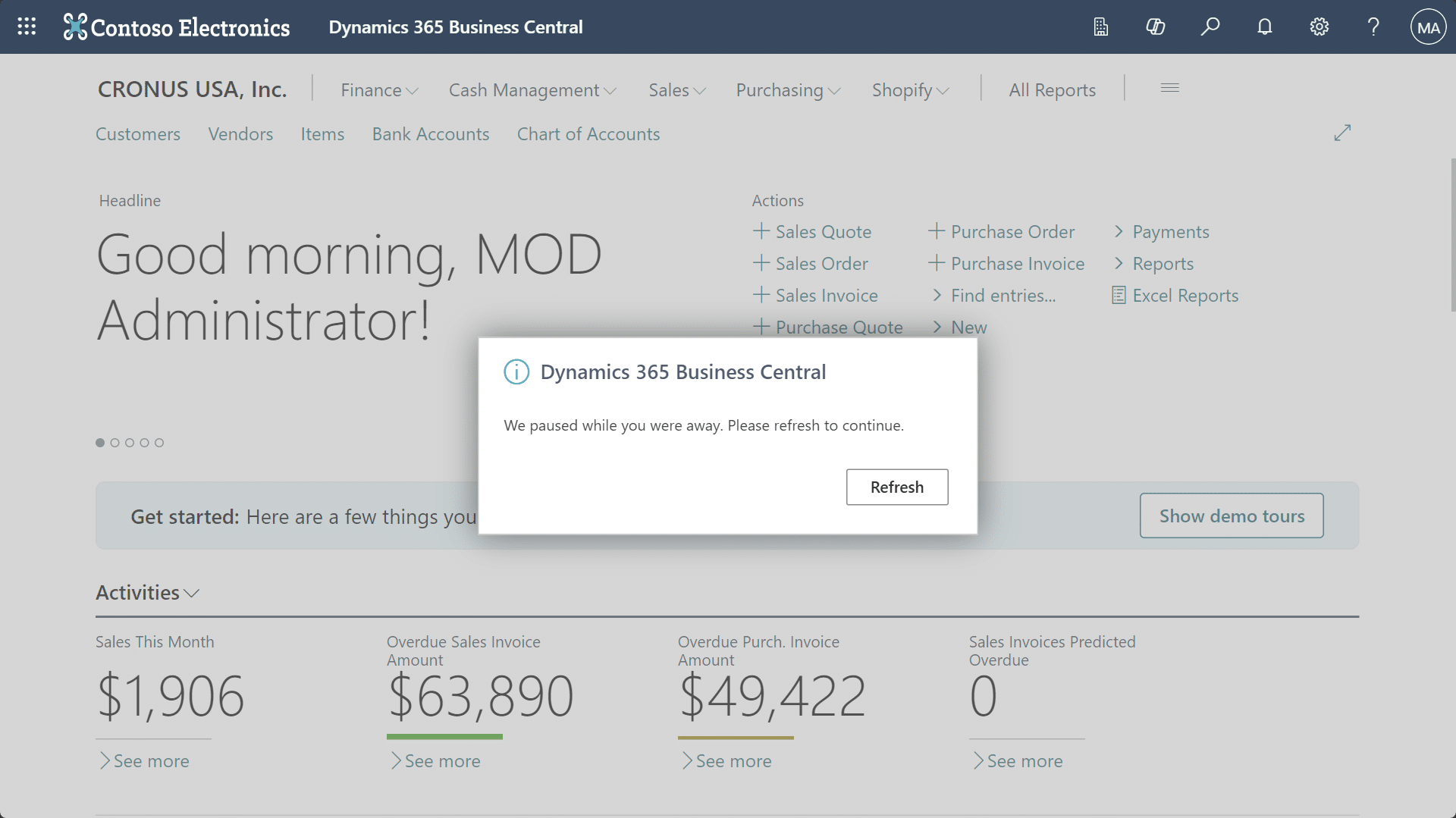This screenshot has height=818, width=1456.
Task: See more under Sales Invoices Predicted Overdue
Action: coord(1018,761)
